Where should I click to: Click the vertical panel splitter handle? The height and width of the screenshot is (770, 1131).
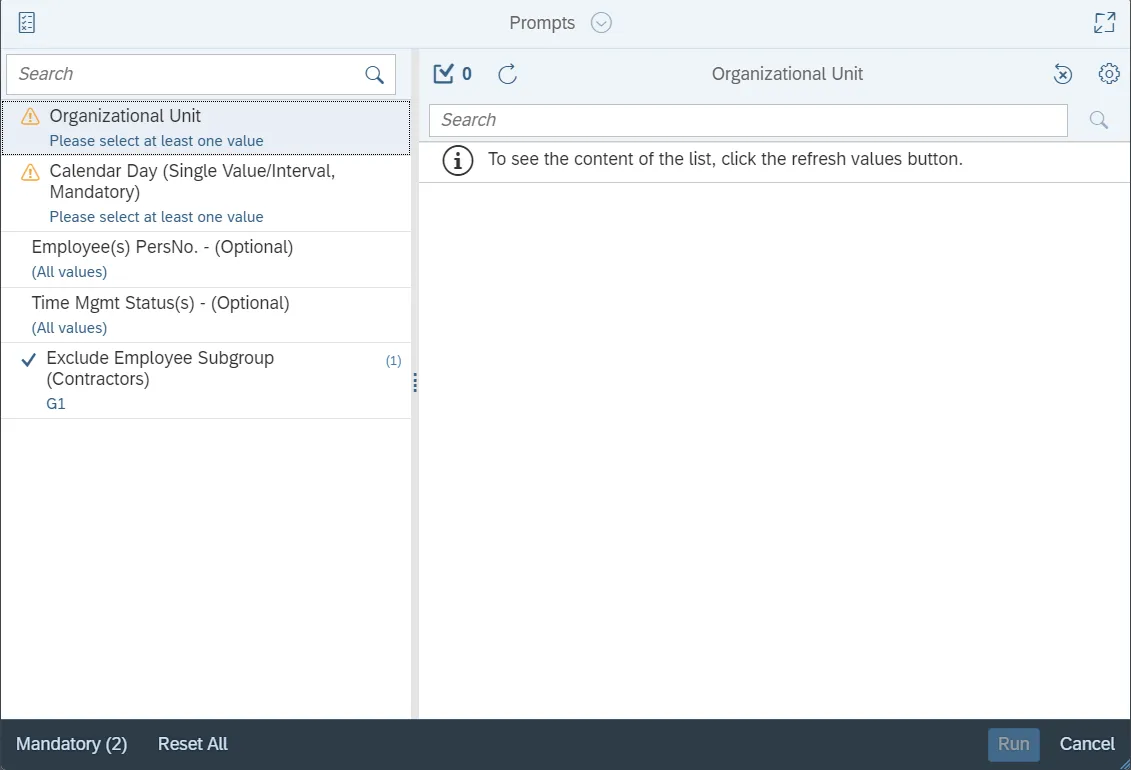click(x=415, y=383)
